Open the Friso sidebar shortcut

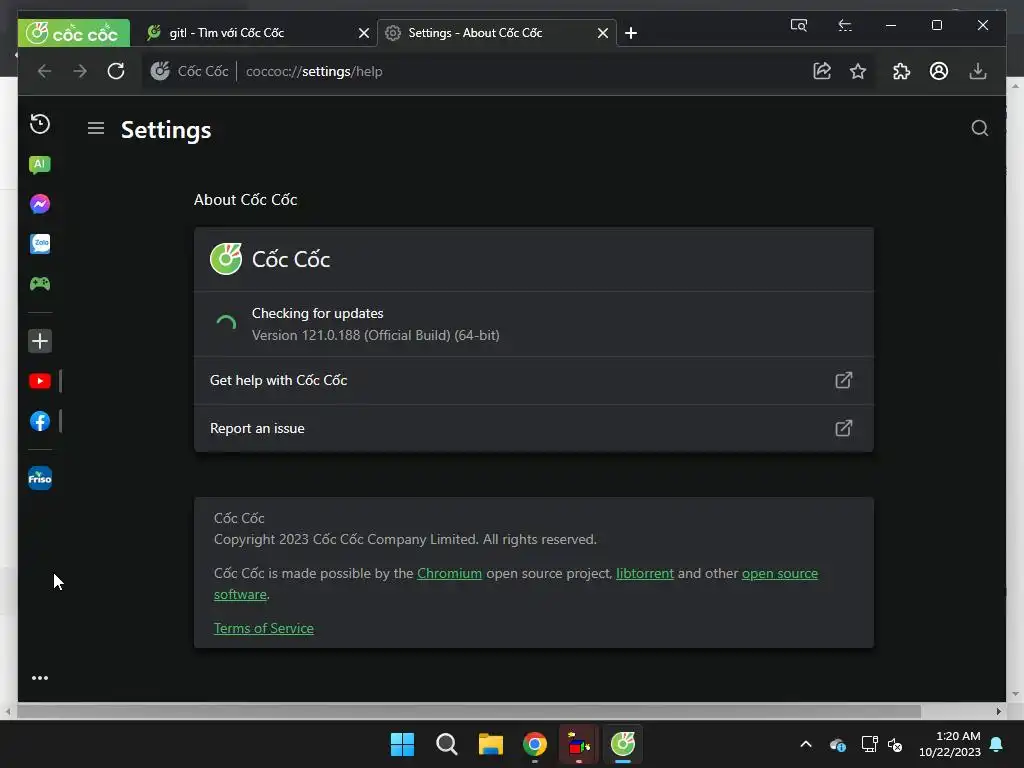pos(40,478)
